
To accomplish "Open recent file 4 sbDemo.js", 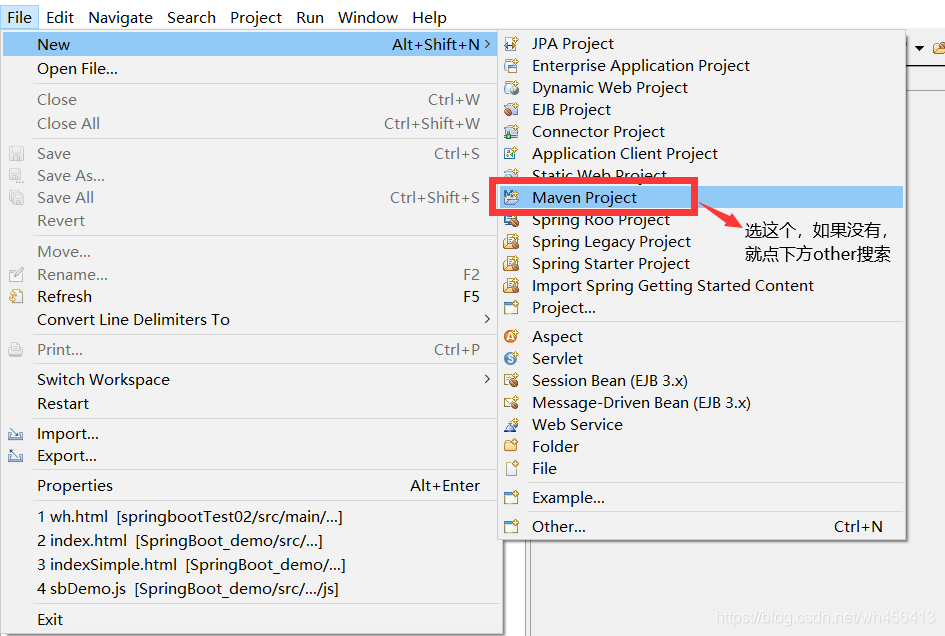I will click(x=250, y=589).
